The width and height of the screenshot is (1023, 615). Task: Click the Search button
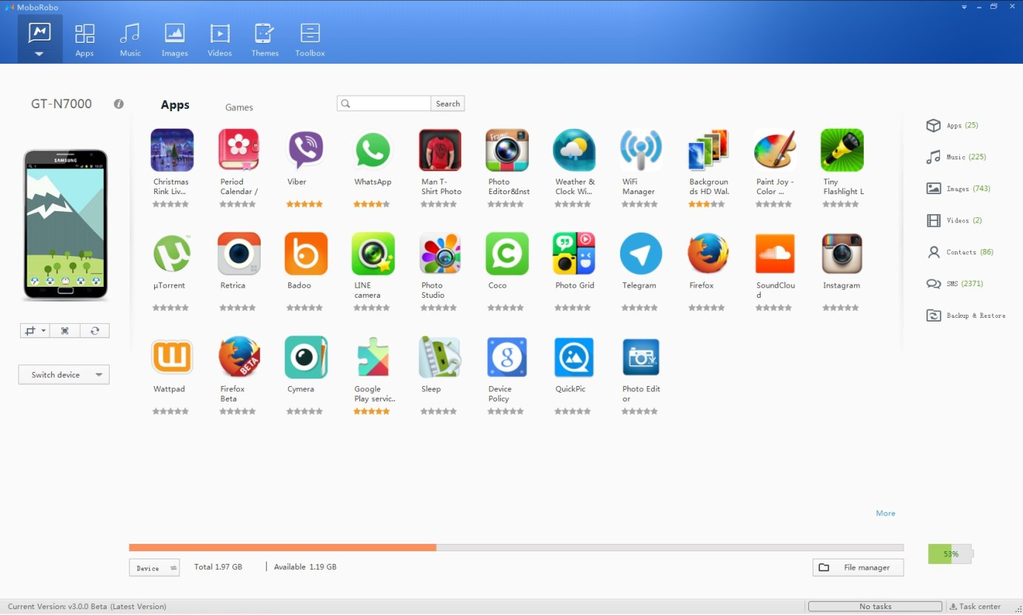click(x=448, y=103)
